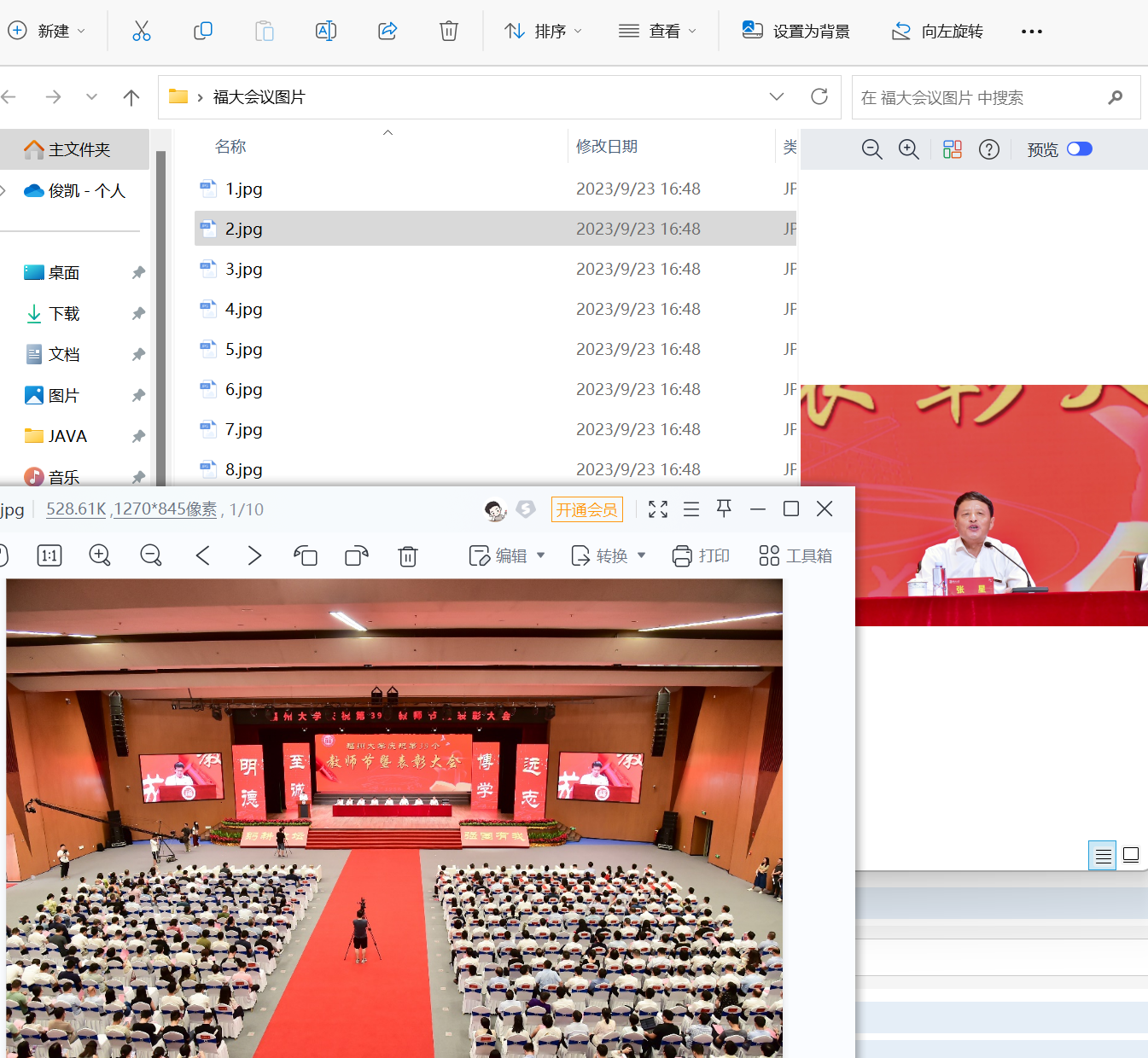1148x1058 pixels.
Task: Open 图片 in quick access
Action: [x=64, y=396]
